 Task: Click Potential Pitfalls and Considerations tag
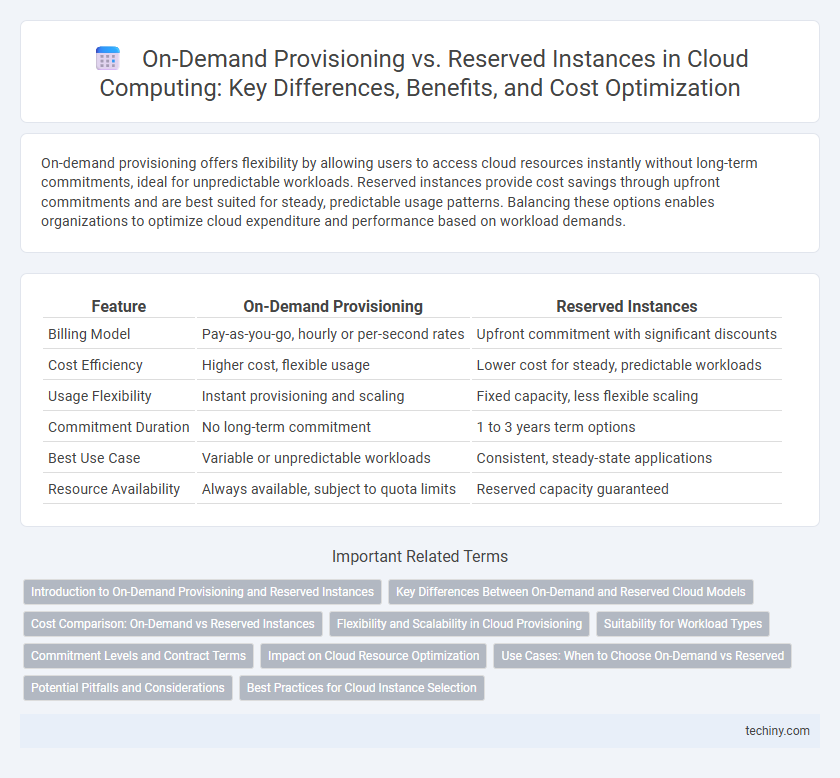128,687
